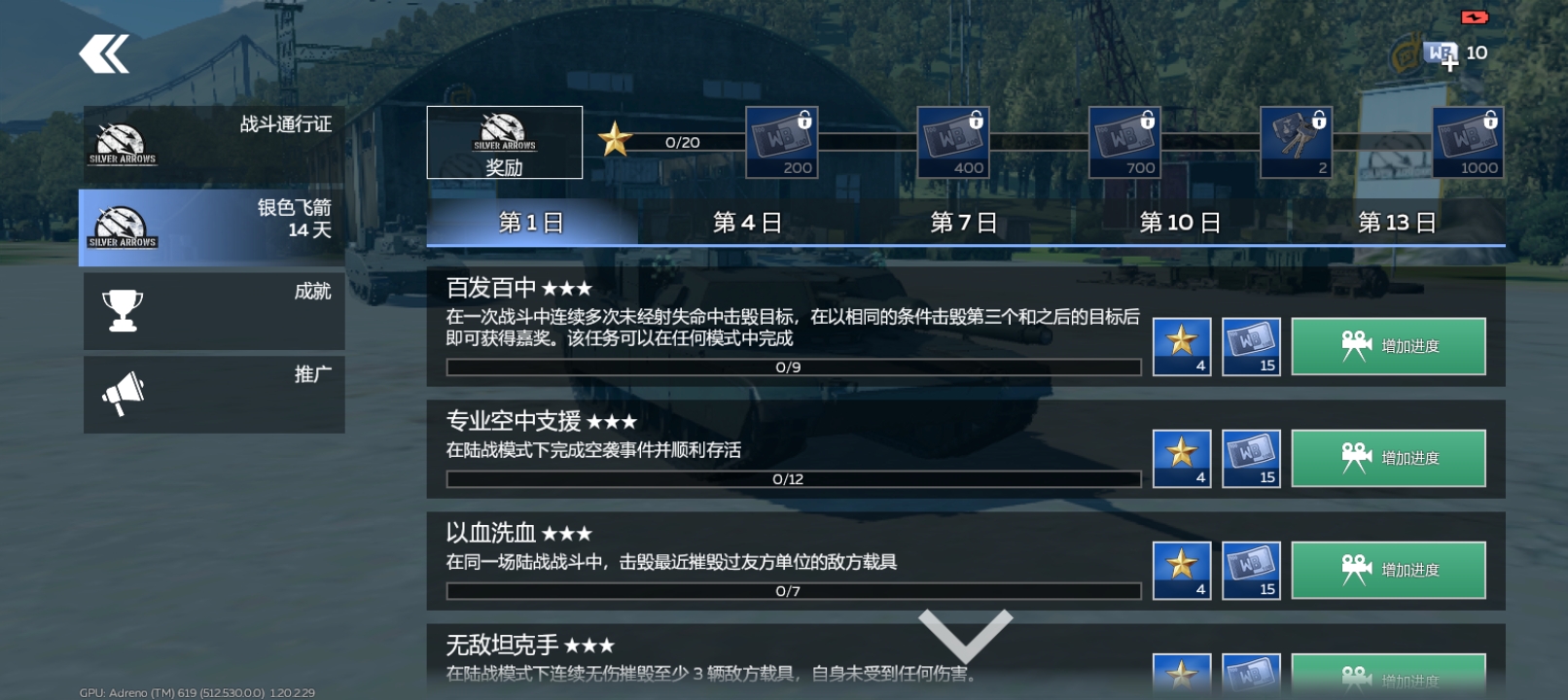Open the 战斗通行证 battle pass section
The image size is (1568, 700).
[214, 145]
